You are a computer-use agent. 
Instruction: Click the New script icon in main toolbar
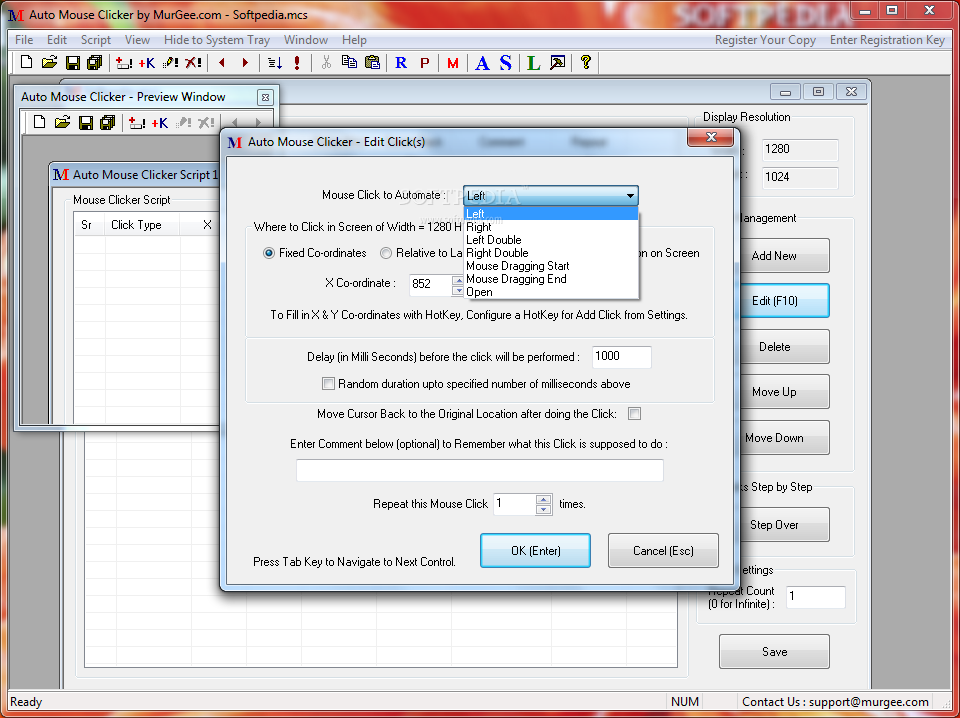point(26,62)
